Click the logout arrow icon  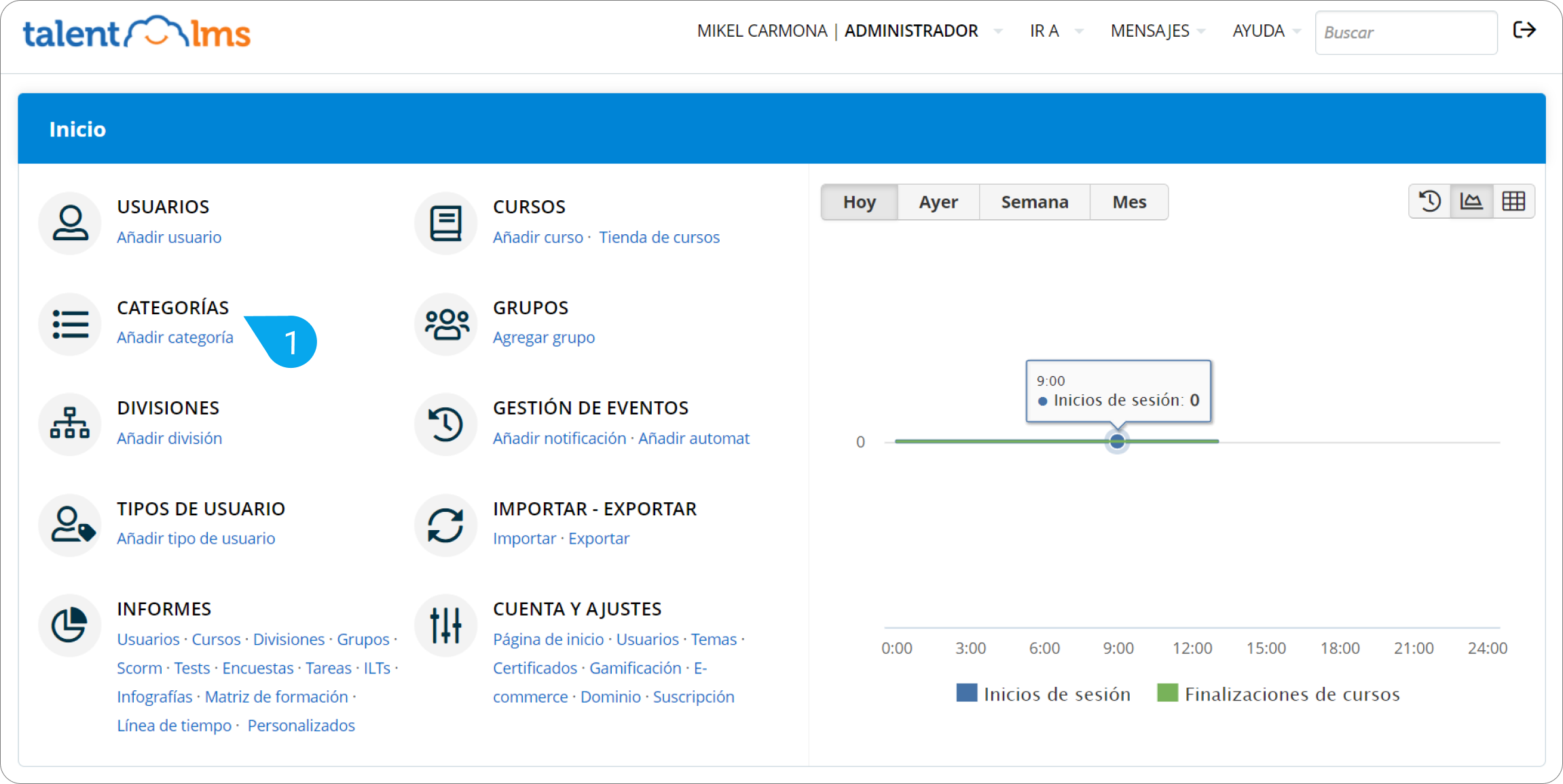(x=1524, y=30)
